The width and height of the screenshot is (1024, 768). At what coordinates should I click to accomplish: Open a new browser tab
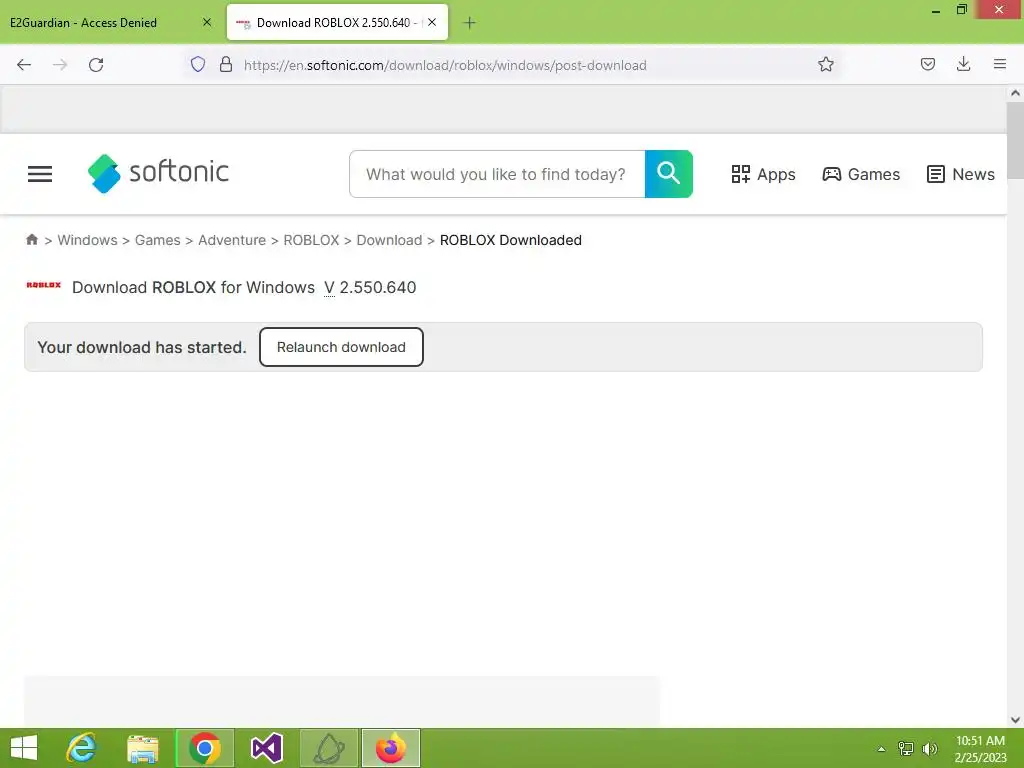pyautogui.click(x=469, y=23)
